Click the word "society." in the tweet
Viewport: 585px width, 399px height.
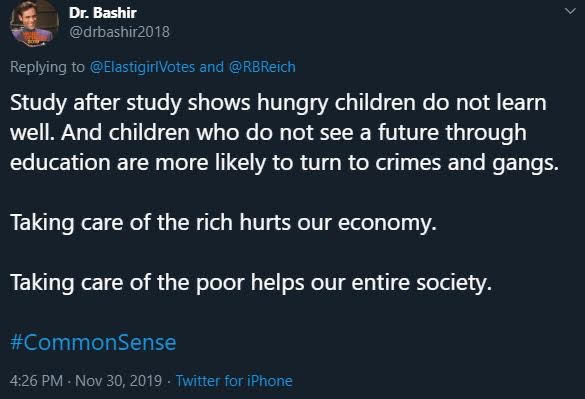pos(454,283)
